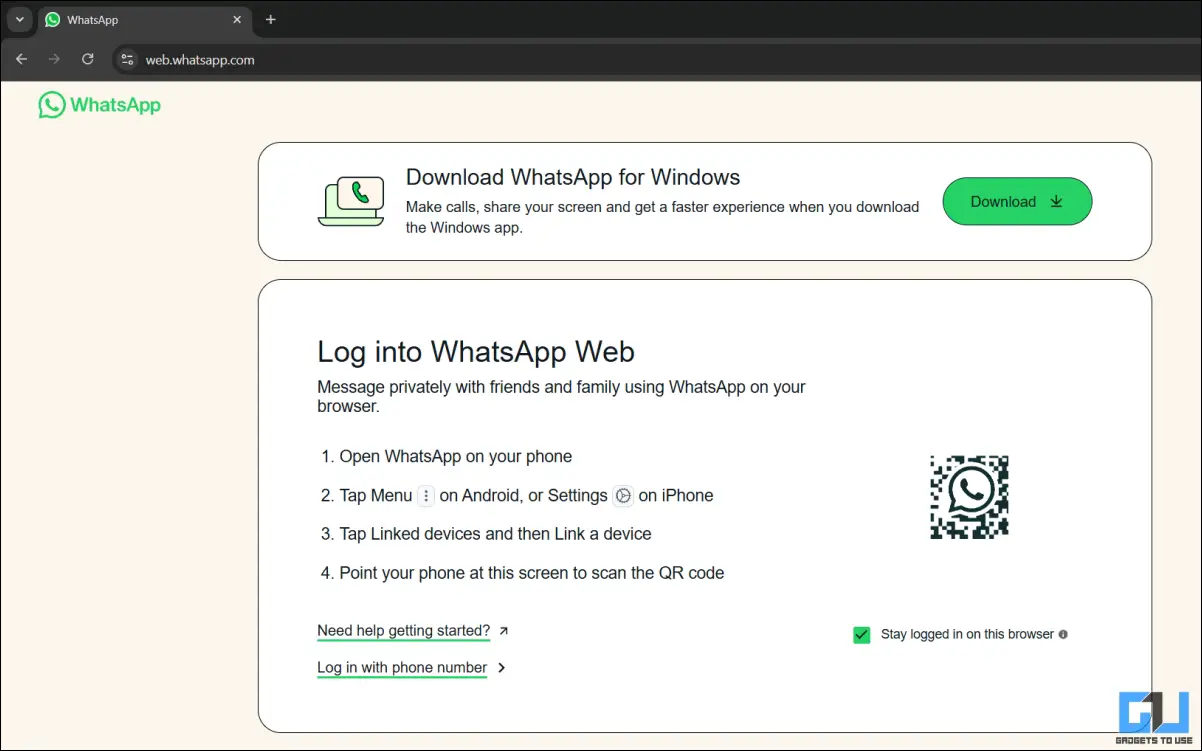The image size is (1202, 751).
Task: Select the WhatsApp browser tab
Action: click(x=145, y=20)
